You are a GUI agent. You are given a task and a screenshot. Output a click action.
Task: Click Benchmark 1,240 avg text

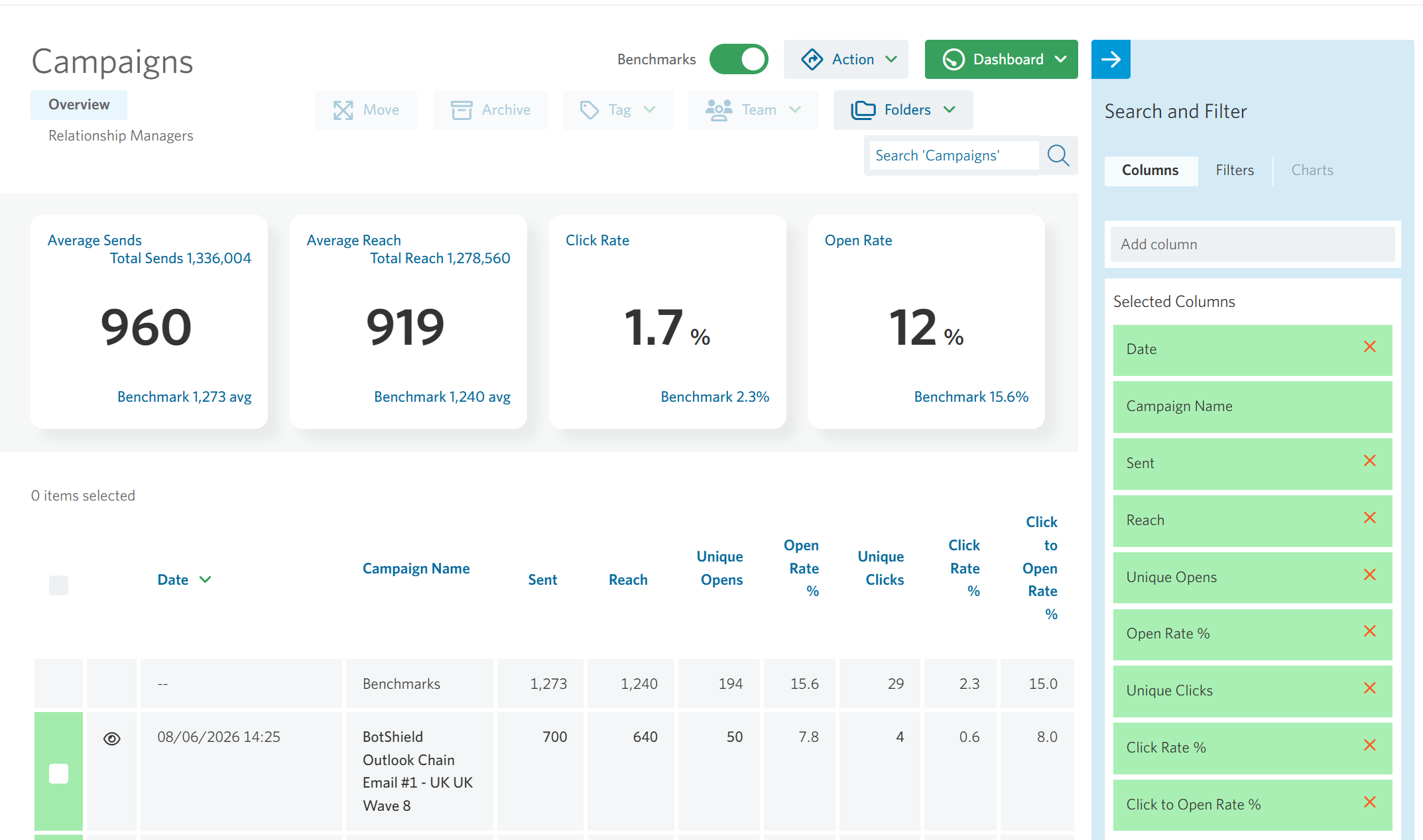442,397
